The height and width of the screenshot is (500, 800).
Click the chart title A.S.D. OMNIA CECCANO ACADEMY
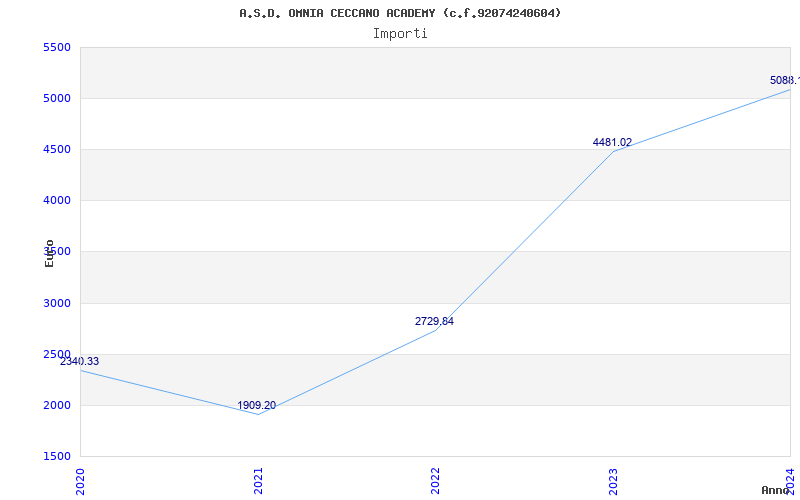pos(400,13)
